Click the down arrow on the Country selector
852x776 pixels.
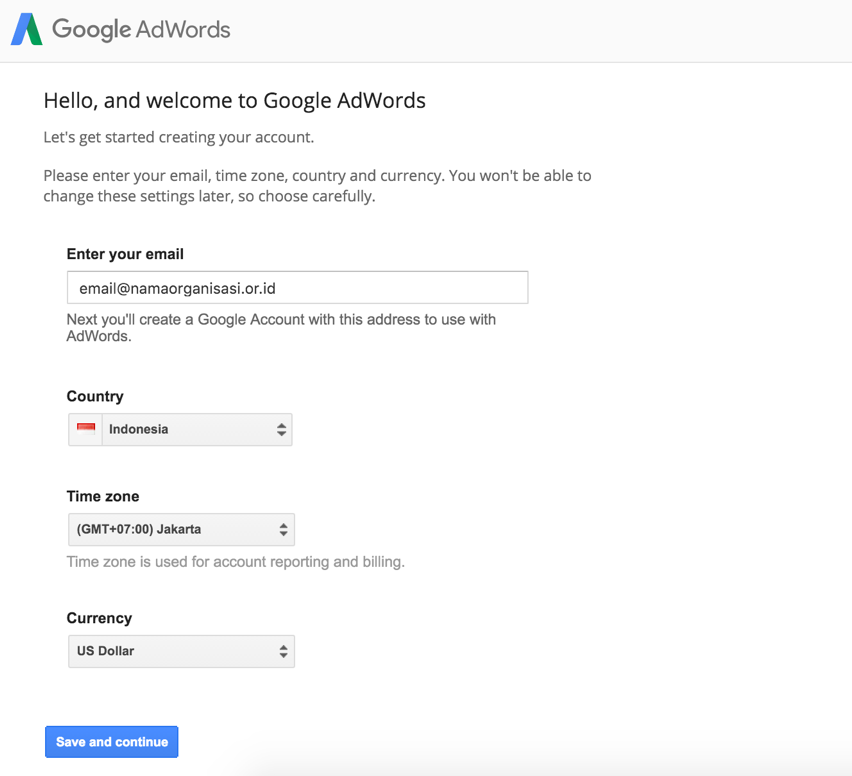[x=281, y=433]
